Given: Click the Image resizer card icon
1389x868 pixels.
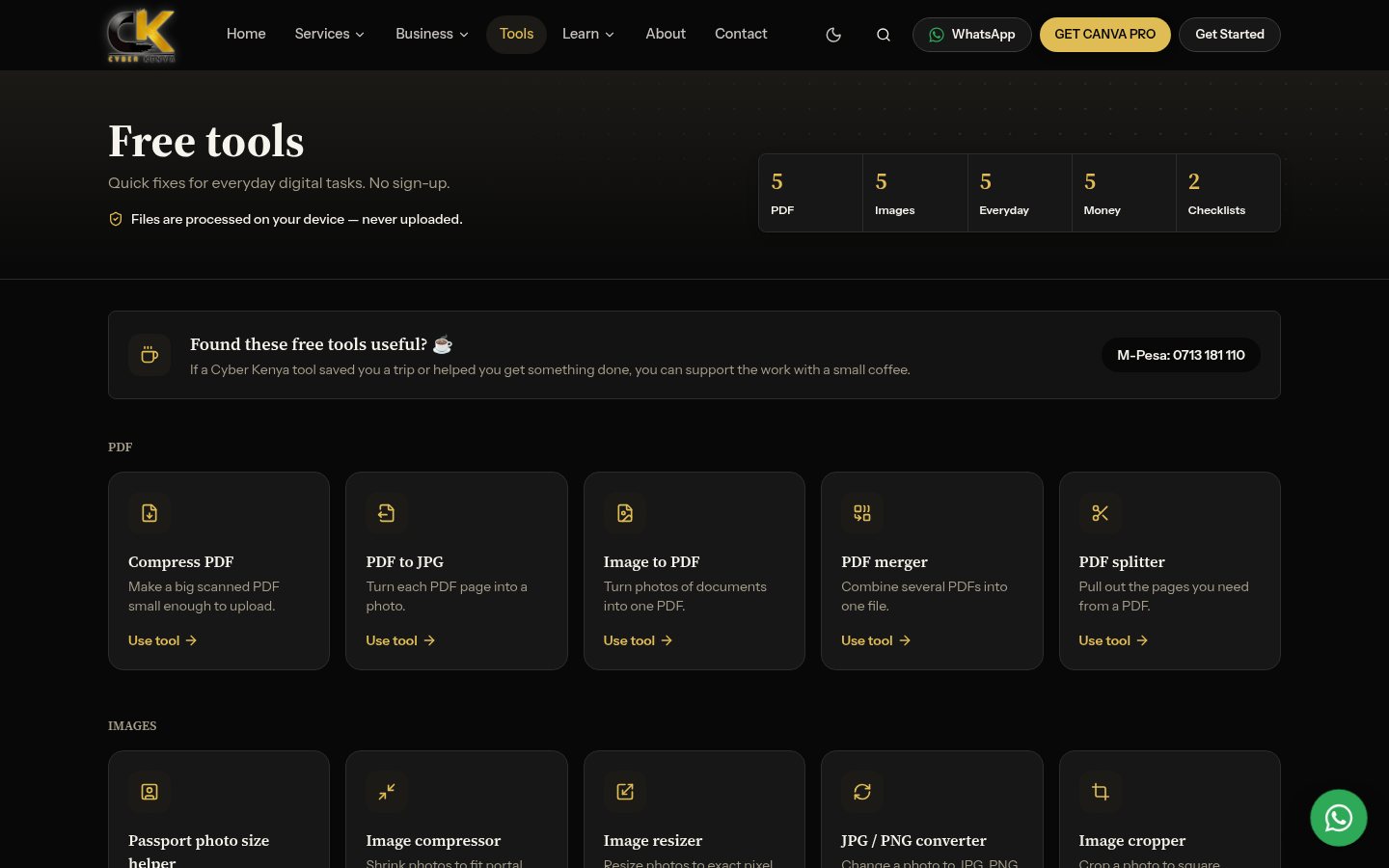Looking at the screenshot, I should pyautogui.click(x=625, y=792).
